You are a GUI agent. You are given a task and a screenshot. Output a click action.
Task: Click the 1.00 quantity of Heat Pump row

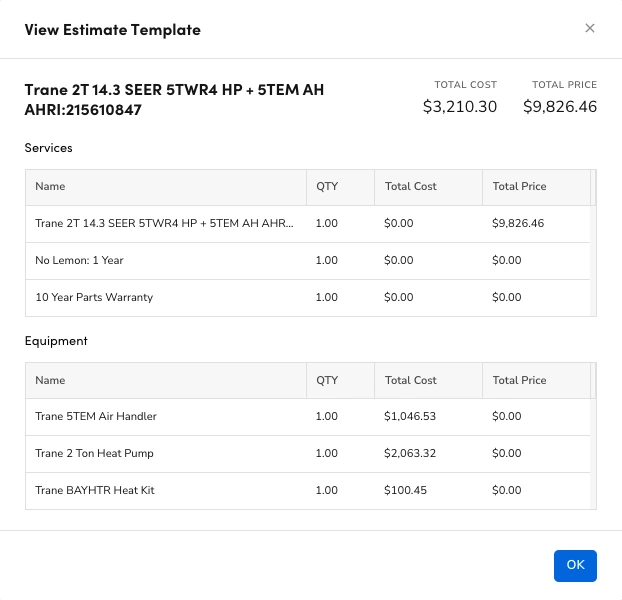326,453
